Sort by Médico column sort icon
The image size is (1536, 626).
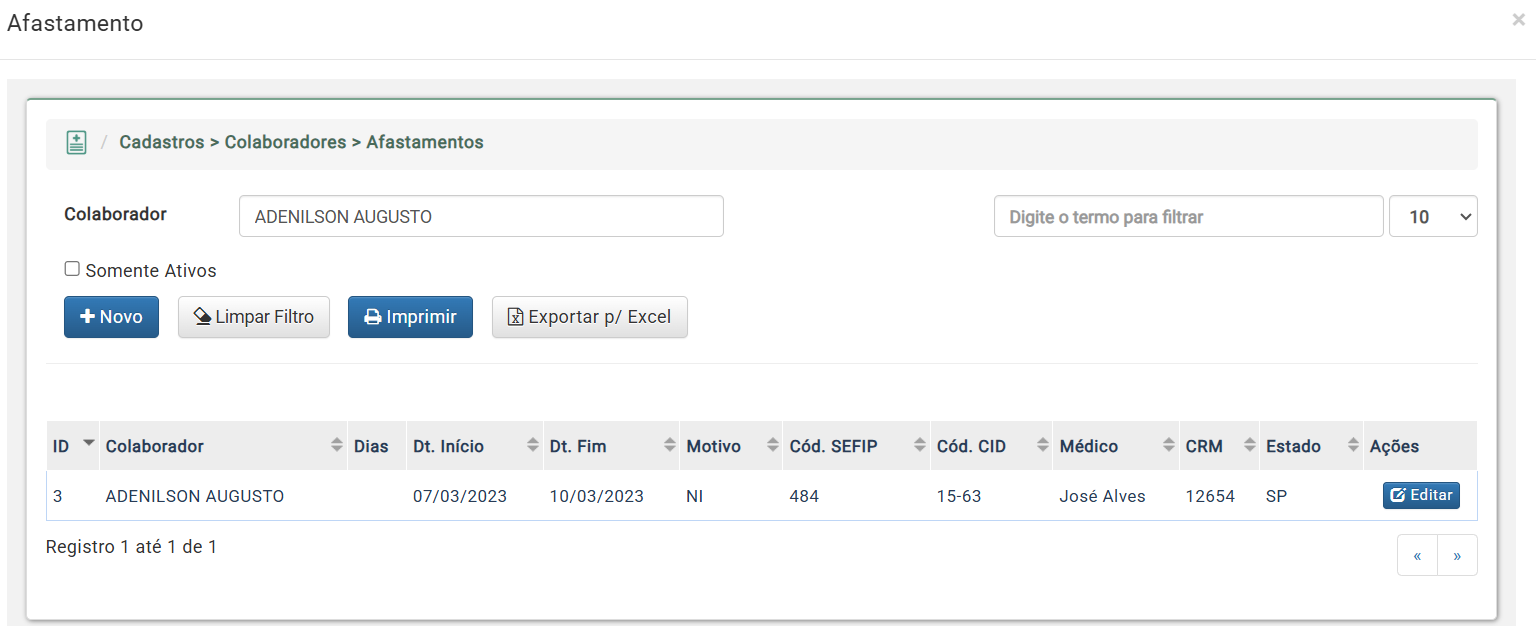point(1169,446)
